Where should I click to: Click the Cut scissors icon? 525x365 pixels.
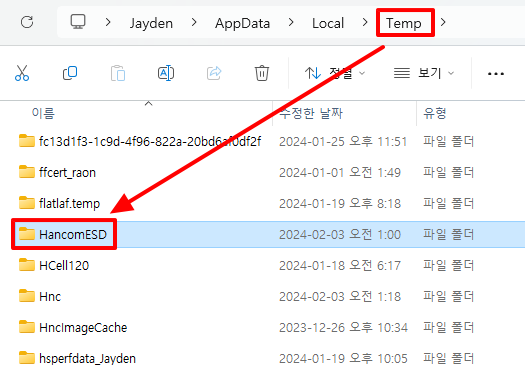pyautogui.click(x=22, y=73)
